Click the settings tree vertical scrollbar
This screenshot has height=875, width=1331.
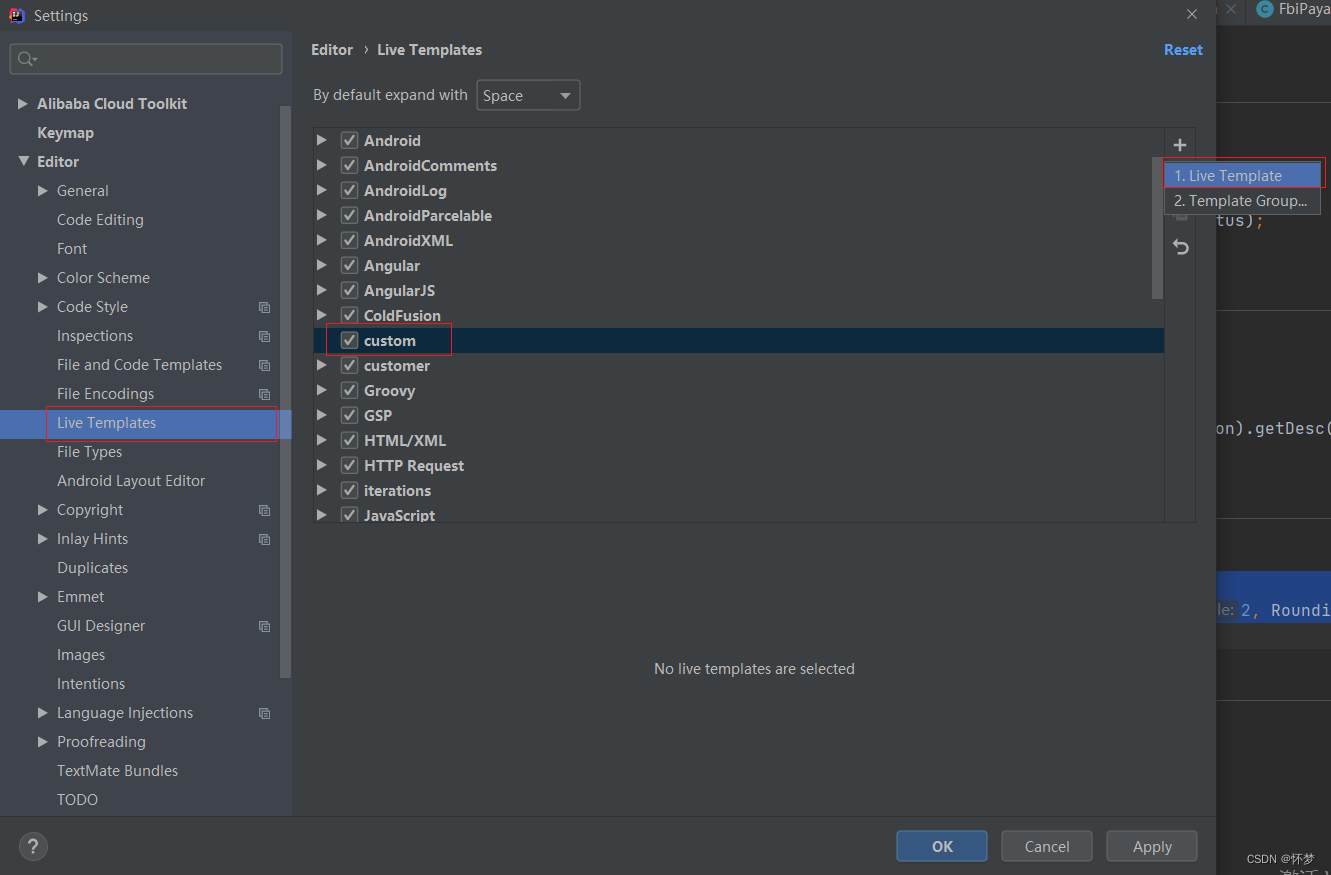tap(286, 390)
